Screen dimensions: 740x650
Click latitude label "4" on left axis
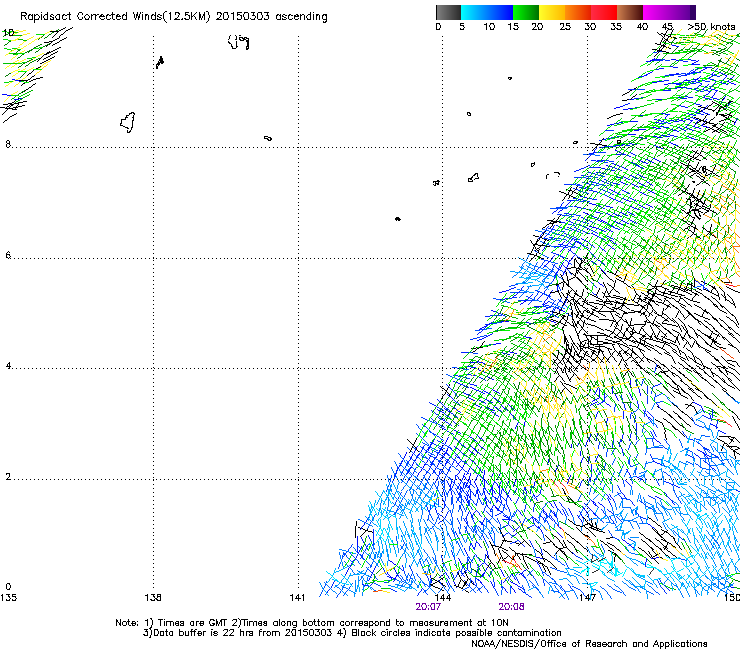coord(8,365)
